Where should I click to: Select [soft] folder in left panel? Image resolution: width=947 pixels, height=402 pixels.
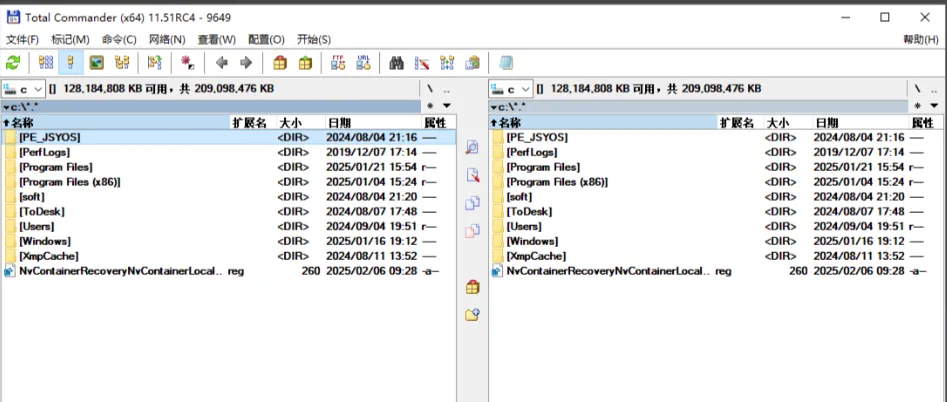pos(228,197)
